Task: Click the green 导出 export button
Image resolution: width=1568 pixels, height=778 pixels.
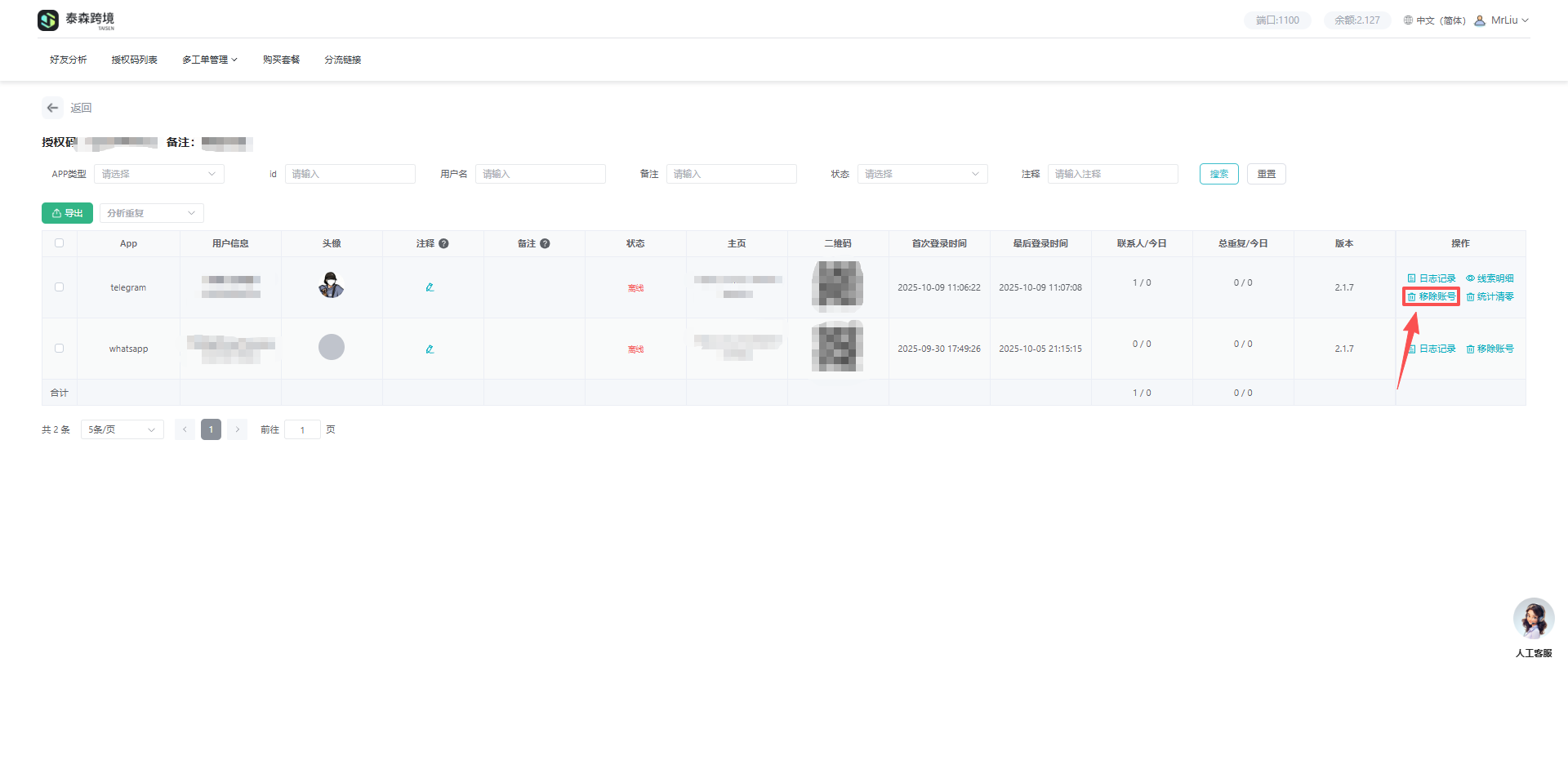Action: [x=67, y=213]
